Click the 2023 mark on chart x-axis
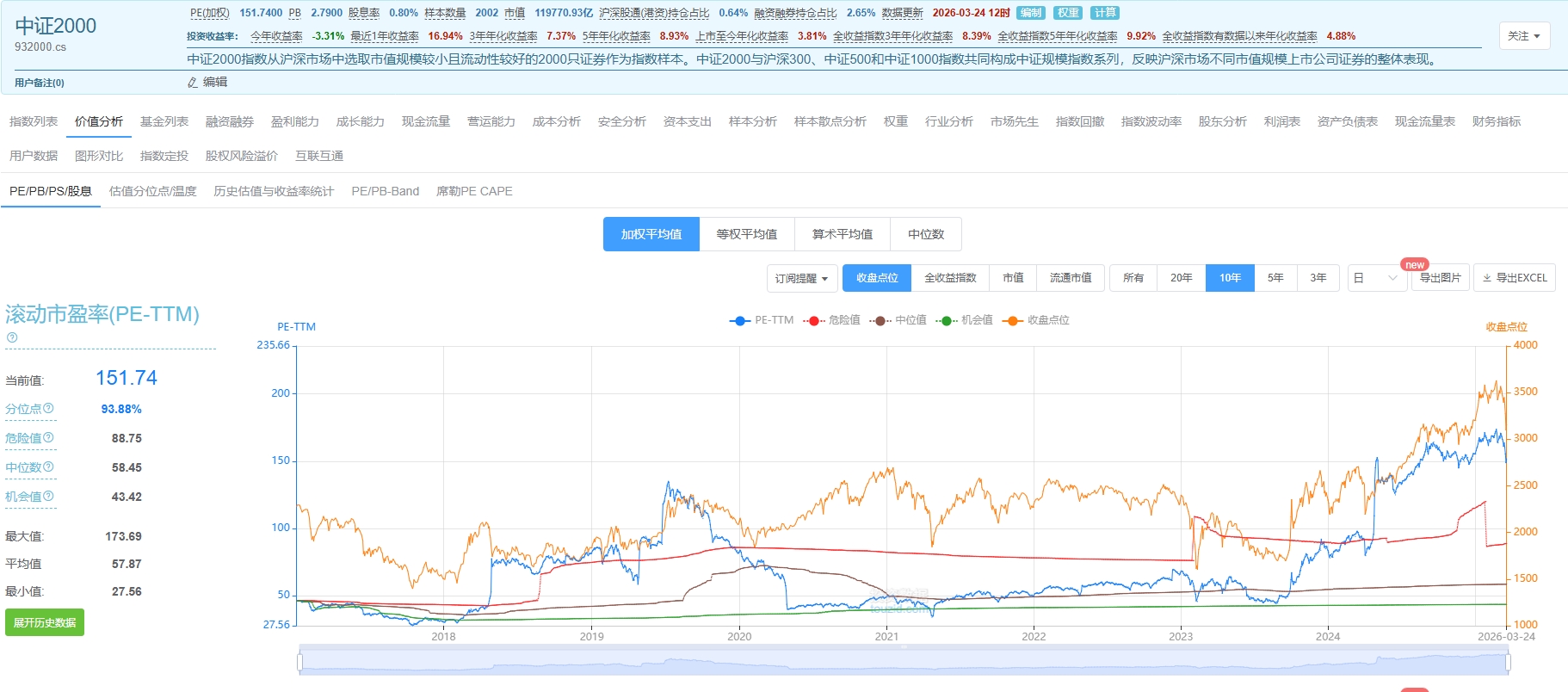 (1181, 637)
